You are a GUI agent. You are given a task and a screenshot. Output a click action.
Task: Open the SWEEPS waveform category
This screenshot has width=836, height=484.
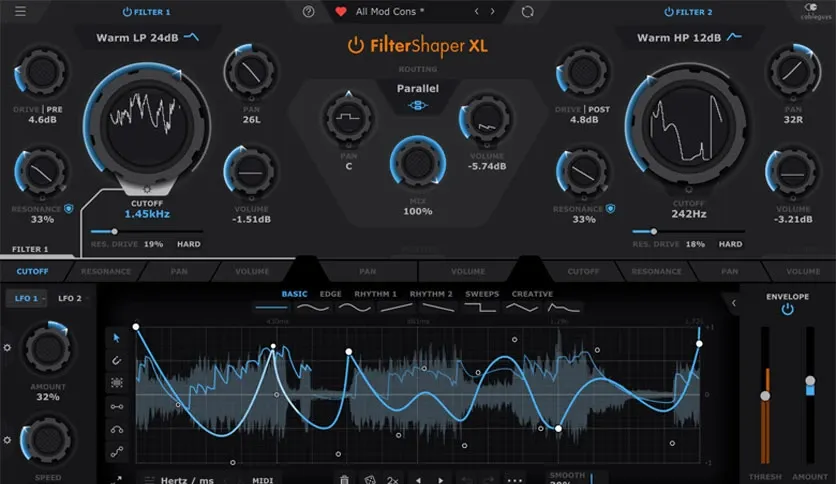click(482, 294)
